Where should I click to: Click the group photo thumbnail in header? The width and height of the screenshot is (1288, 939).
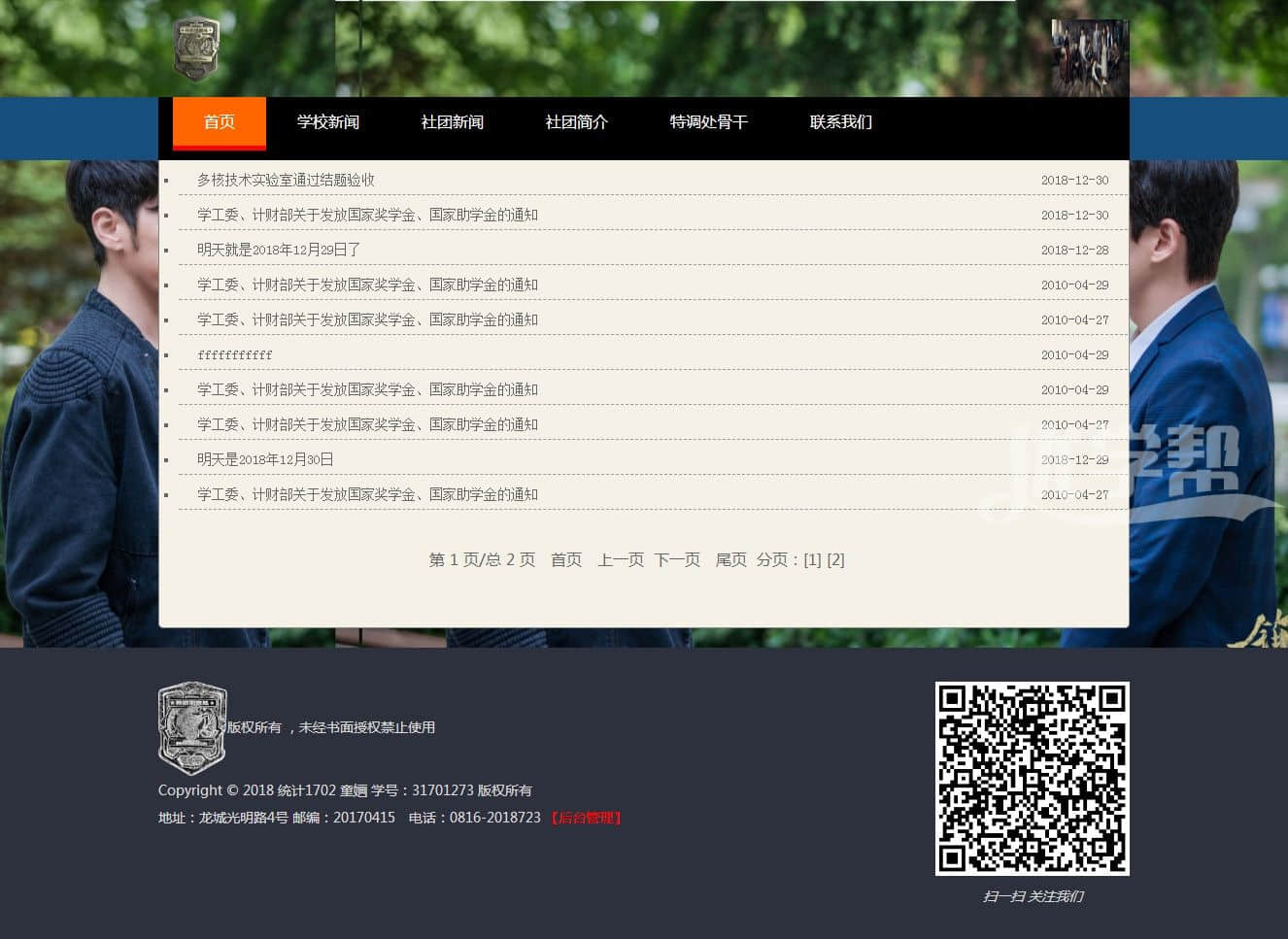tap(1089, 57)
